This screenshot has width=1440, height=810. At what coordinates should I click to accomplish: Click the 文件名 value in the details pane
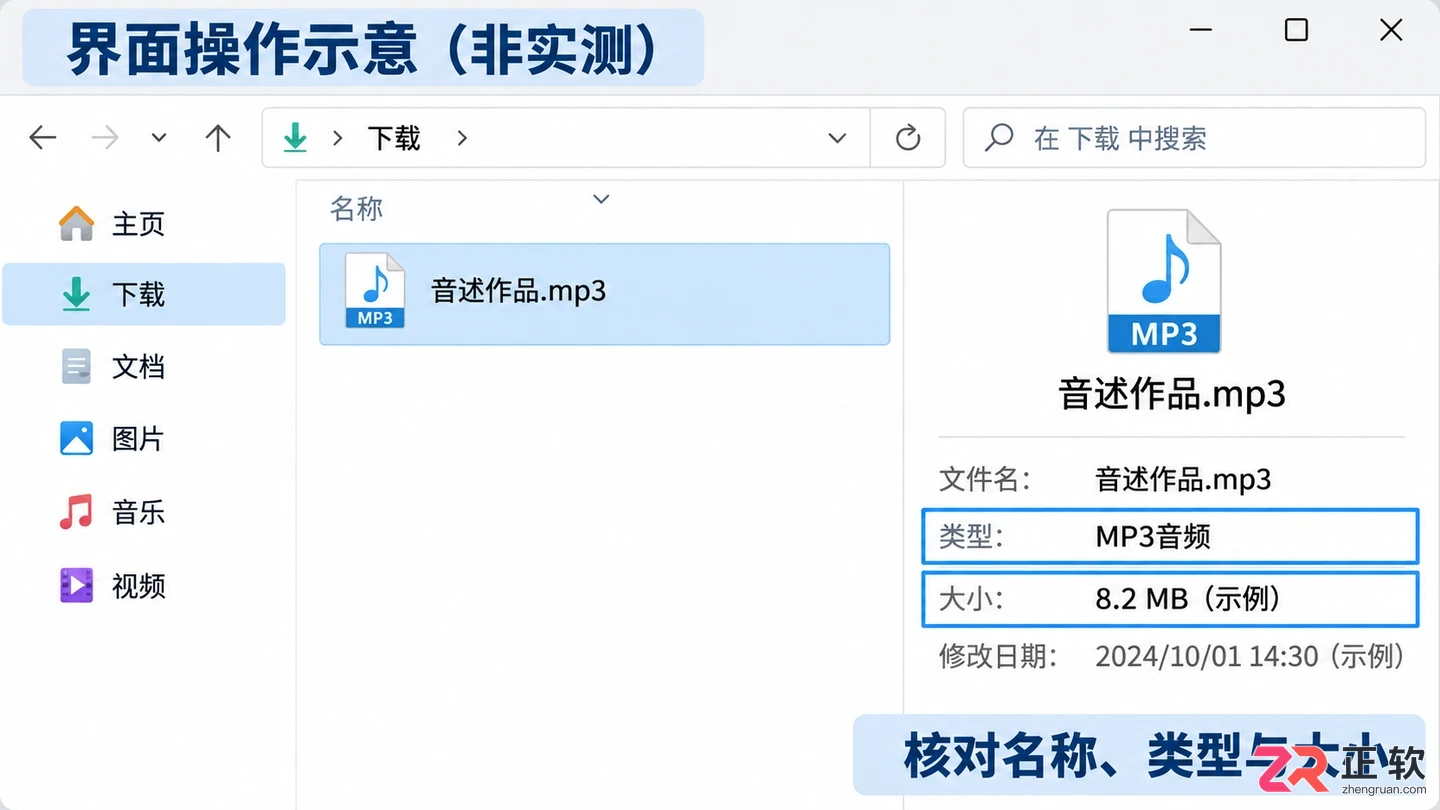click(1183, 479)
